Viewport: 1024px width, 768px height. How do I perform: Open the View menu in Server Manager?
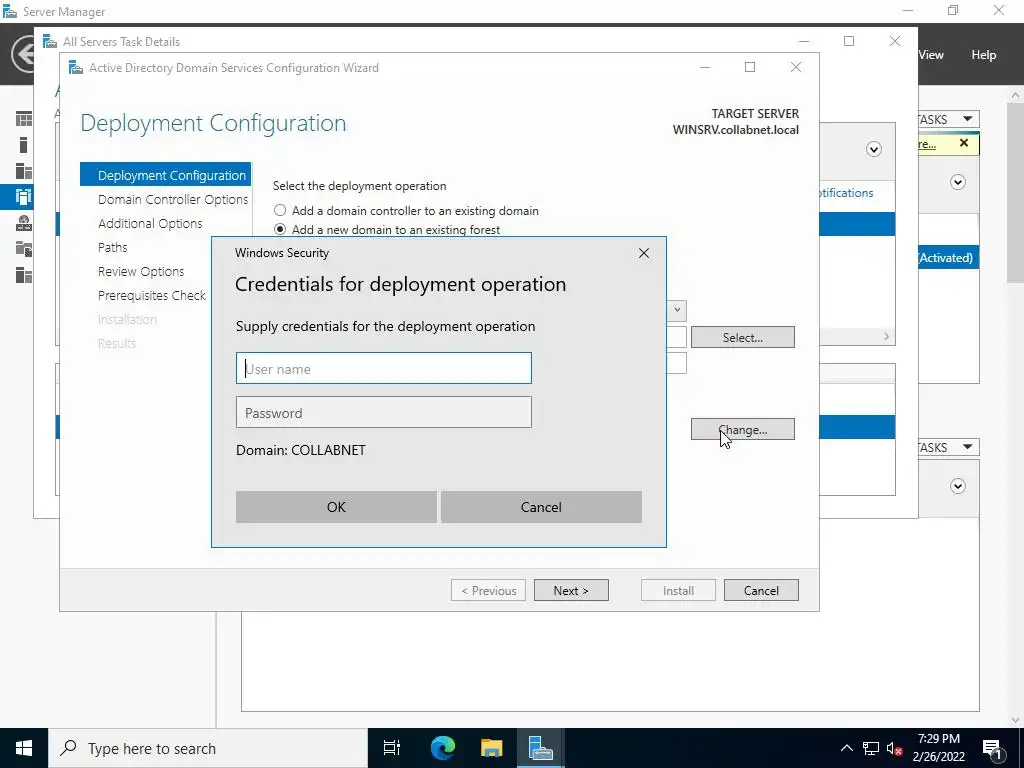(x=931, y=55)
